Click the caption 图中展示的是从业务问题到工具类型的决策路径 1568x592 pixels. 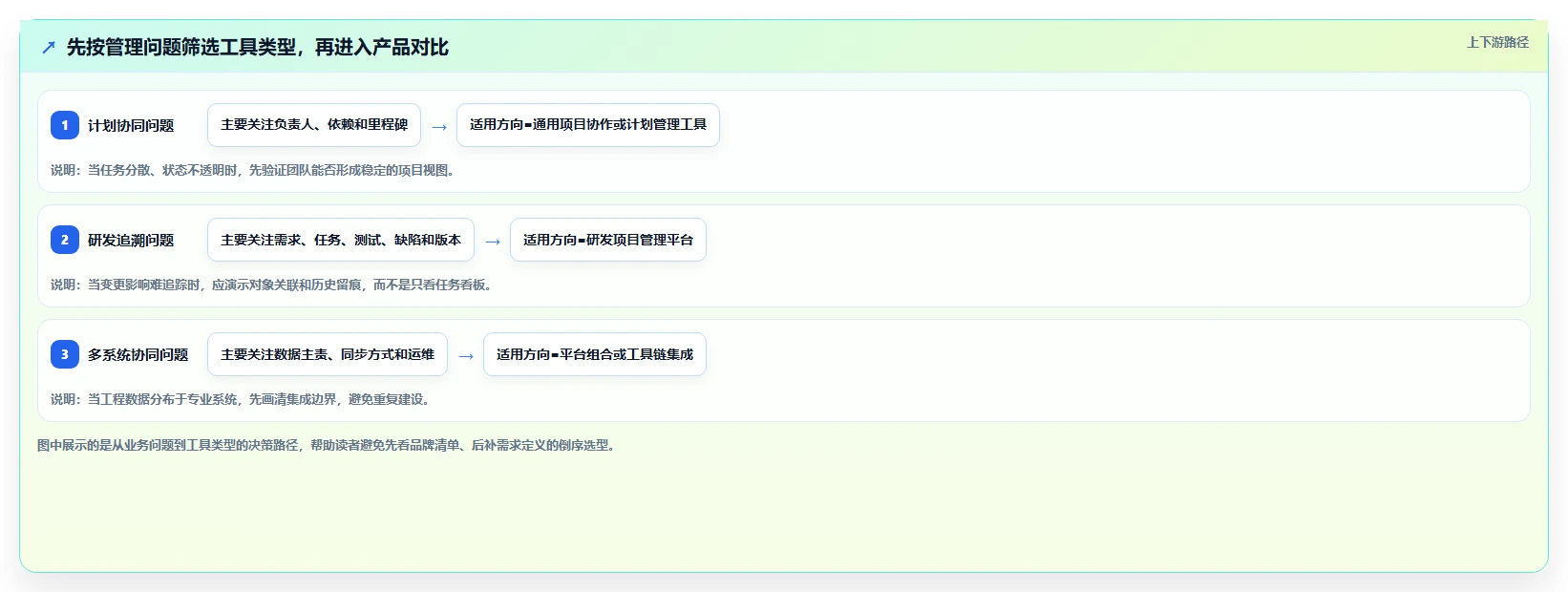pyautogui.click(x=328, y=445)
